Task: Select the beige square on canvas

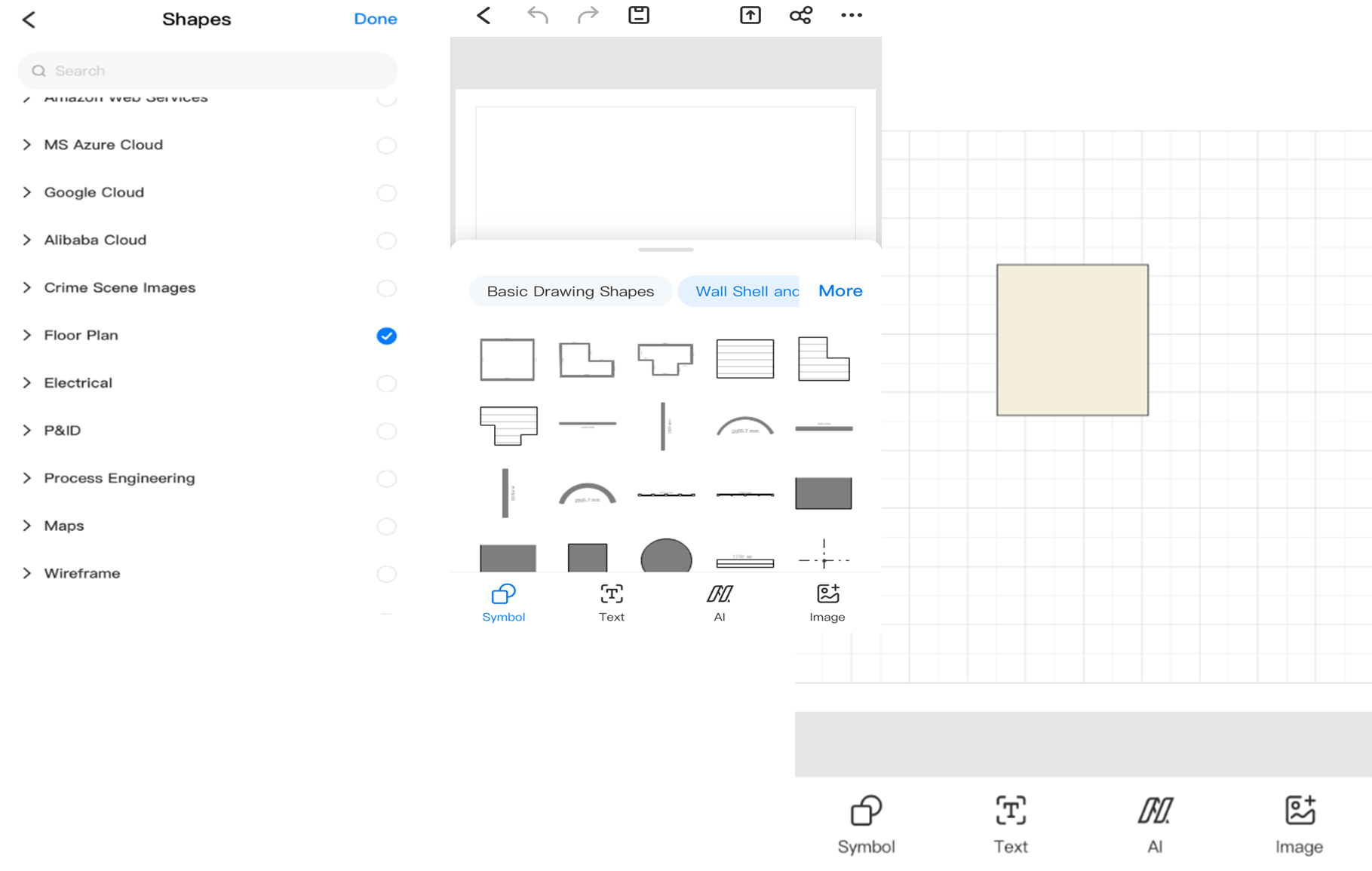Action: coord(1073,340)
